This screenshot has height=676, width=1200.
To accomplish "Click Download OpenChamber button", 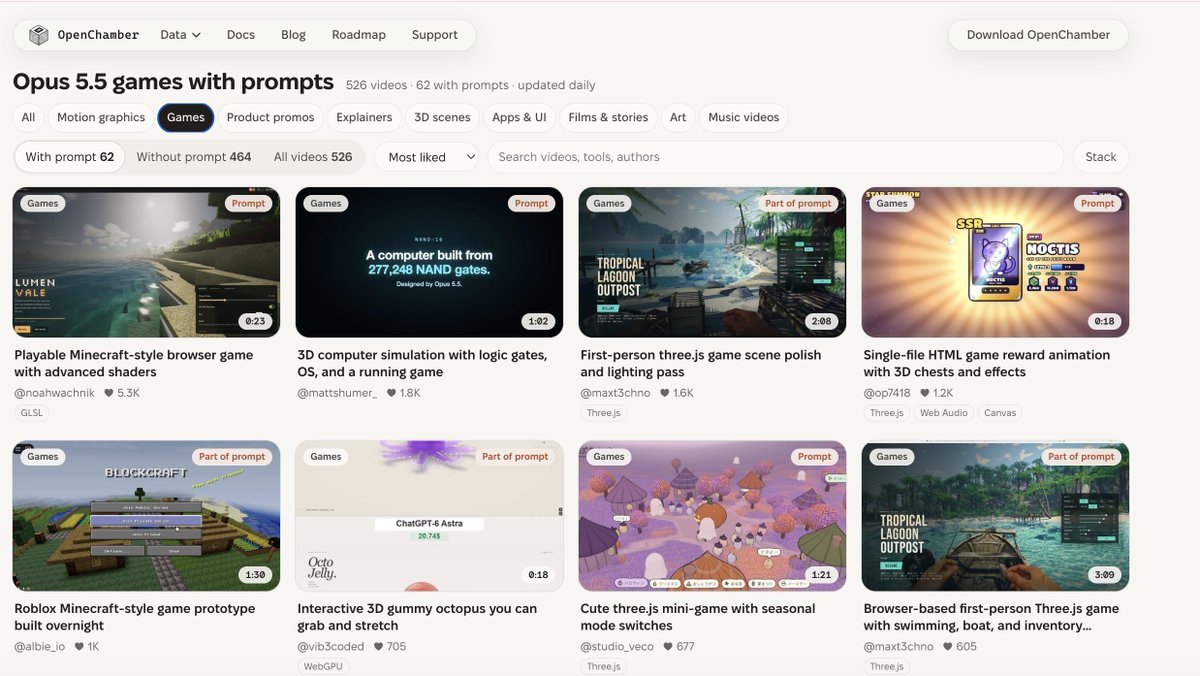I will (x=1038, y=35).
